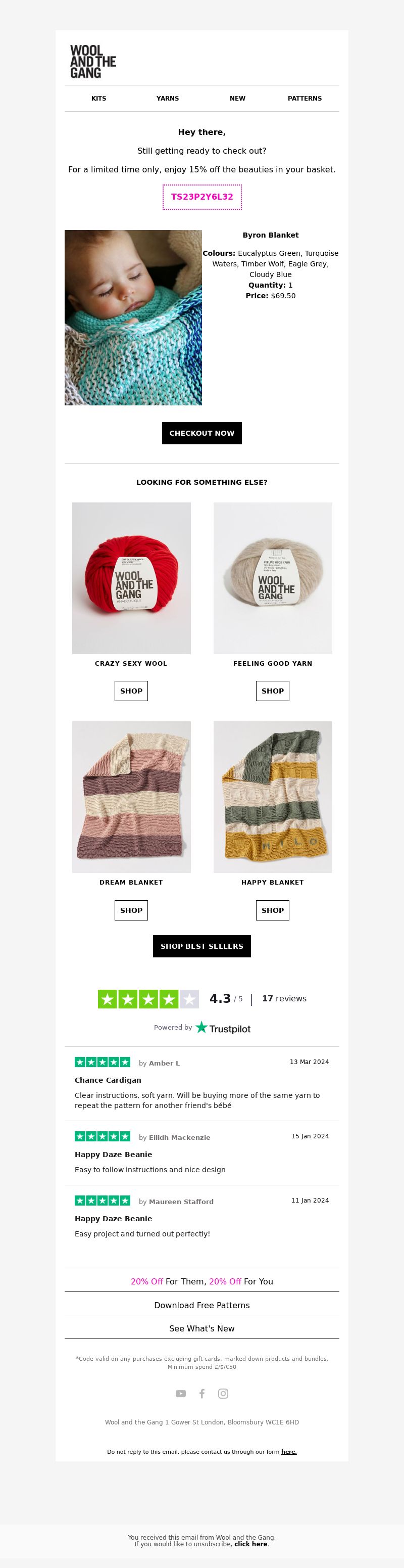The height and width of the screenshot is (1568, 404).
Task: Open the Byron Blanket product photo
Action: click(133, 317)
